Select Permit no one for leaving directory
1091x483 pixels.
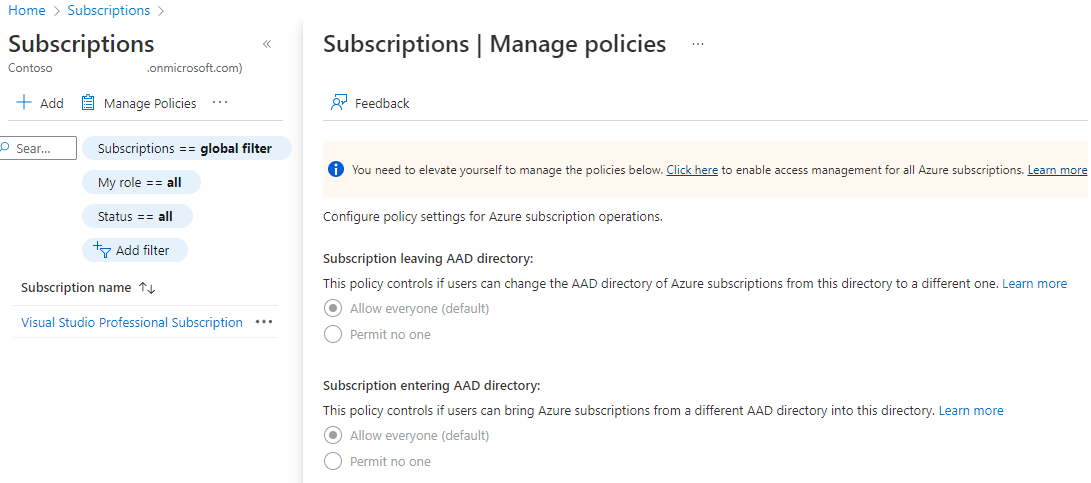333,334
